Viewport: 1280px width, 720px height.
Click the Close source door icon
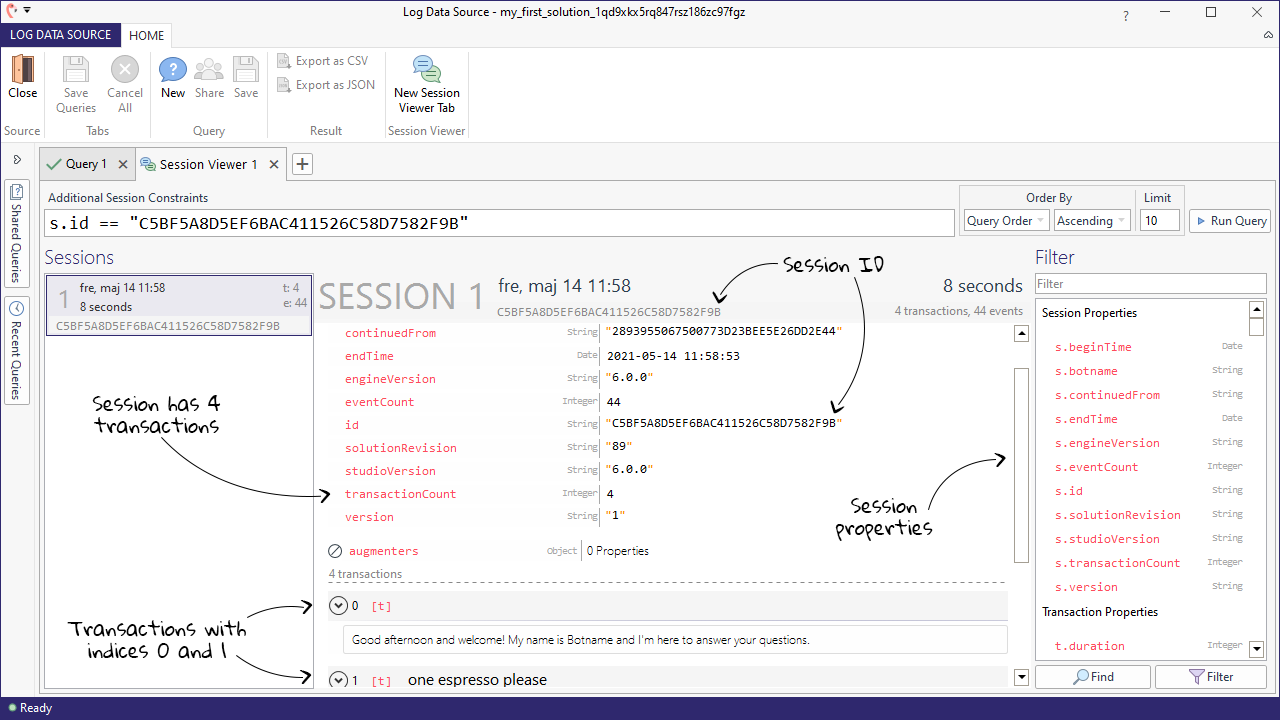point(22,69)
